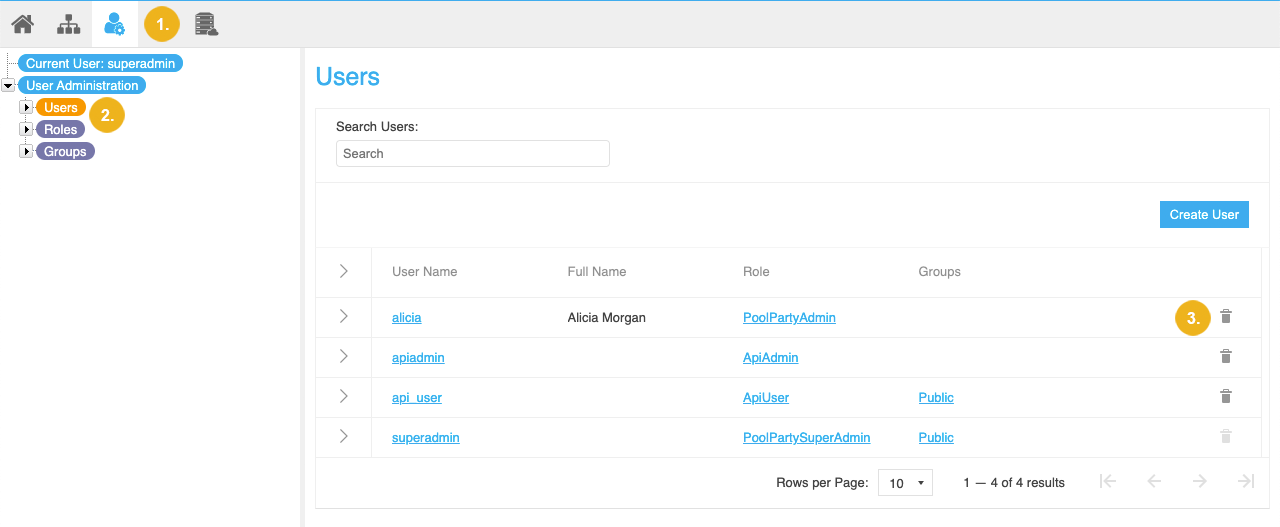The height and width of the screenshot is (527, 1280).
Task: Open the alicia user link
Action: pos(406,318)
